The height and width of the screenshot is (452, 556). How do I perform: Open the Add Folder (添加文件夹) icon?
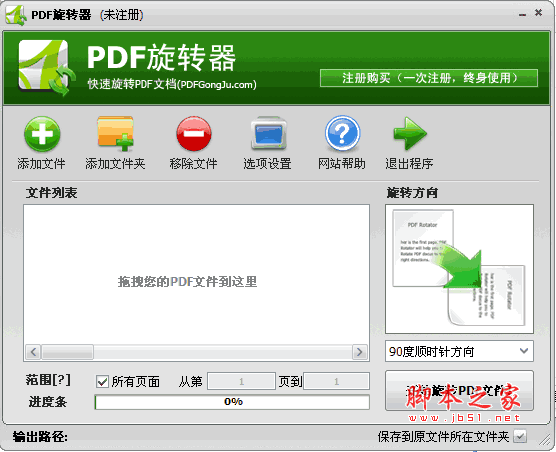[116, 134]
